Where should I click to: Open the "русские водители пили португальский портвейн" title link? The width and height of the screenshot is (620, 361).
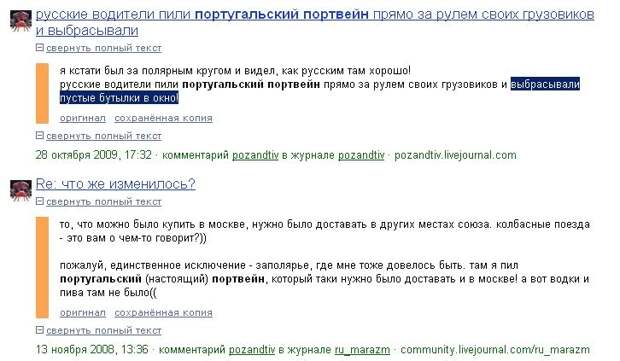coord(315,22)
